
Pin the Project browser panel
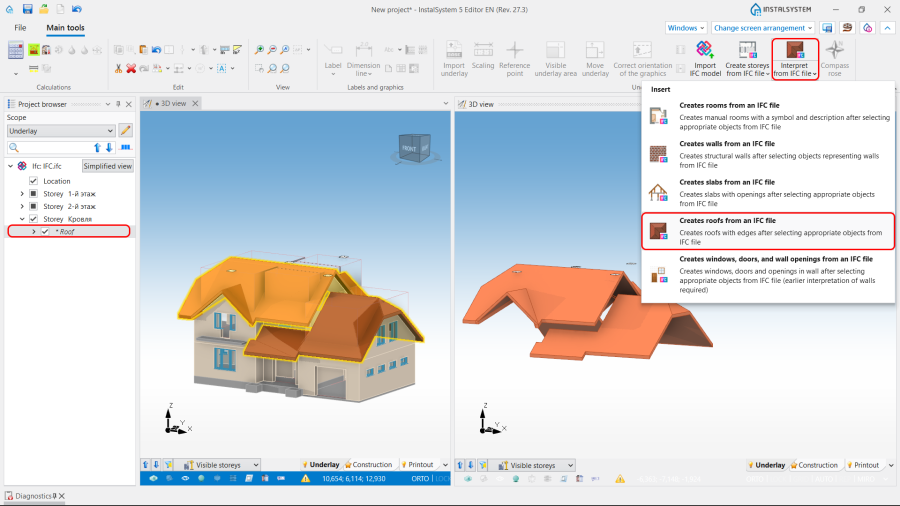click(x=118, y=104)
